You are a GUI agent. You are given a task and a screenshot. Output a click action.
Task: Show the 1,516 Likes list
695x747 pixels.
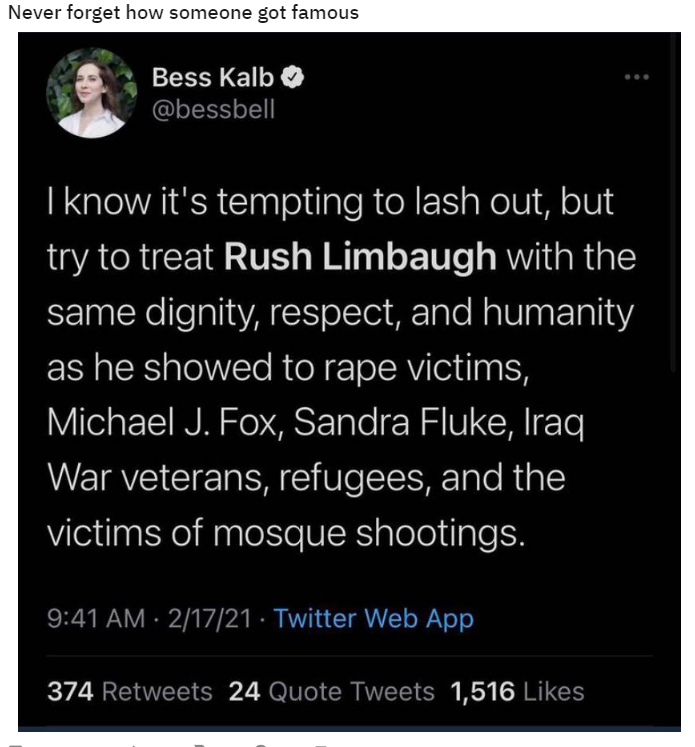[517, 692]
